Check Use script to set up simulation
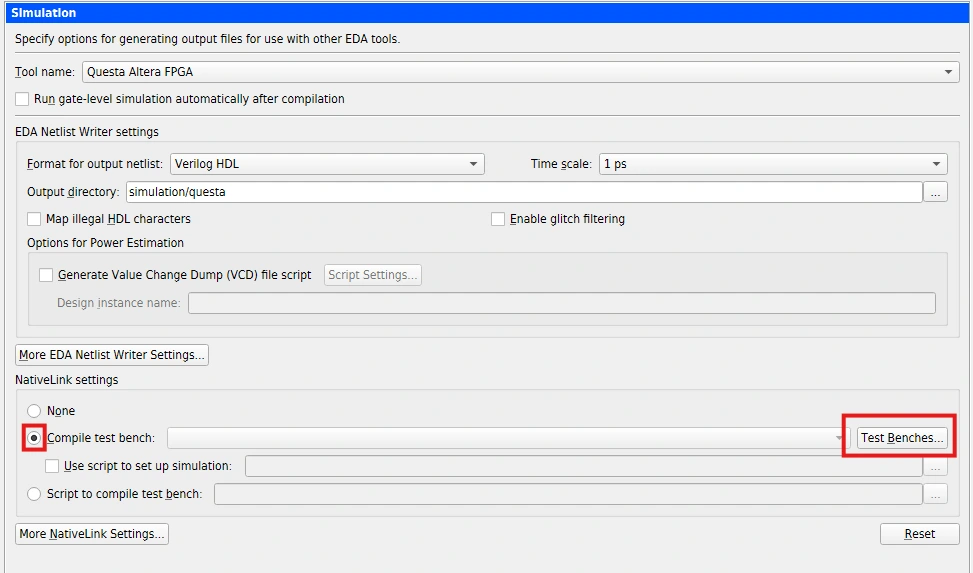This screenshot has height=573, width=973. (53, 466)
